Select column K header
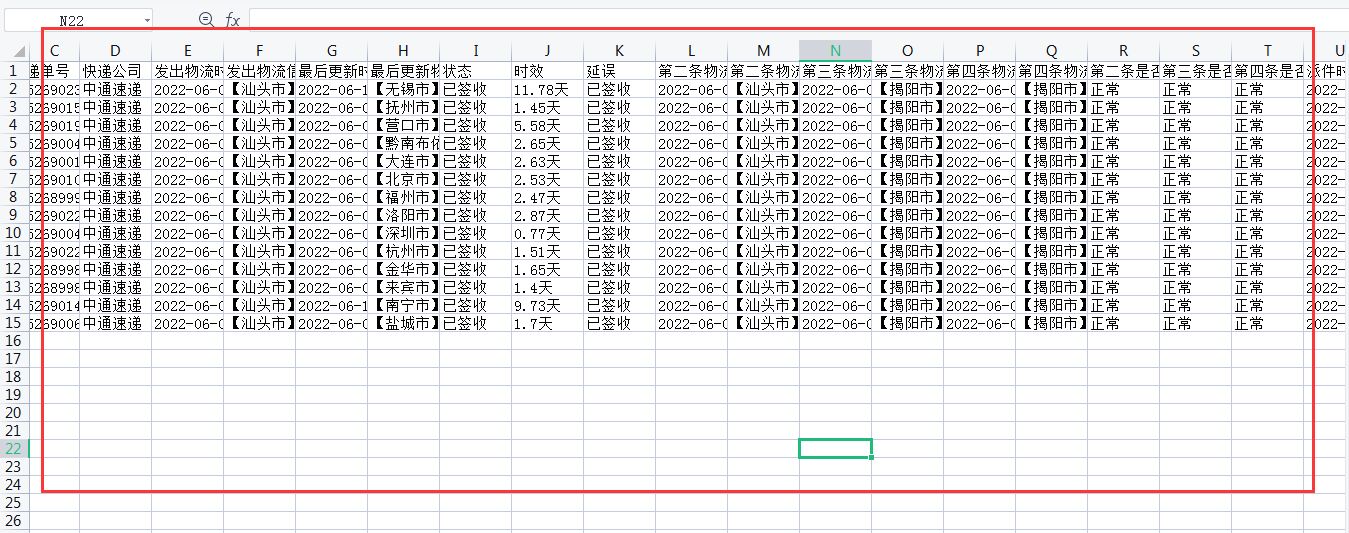Image resolution: width=1349 pixels, height=533 pixels. coord(620,51)
